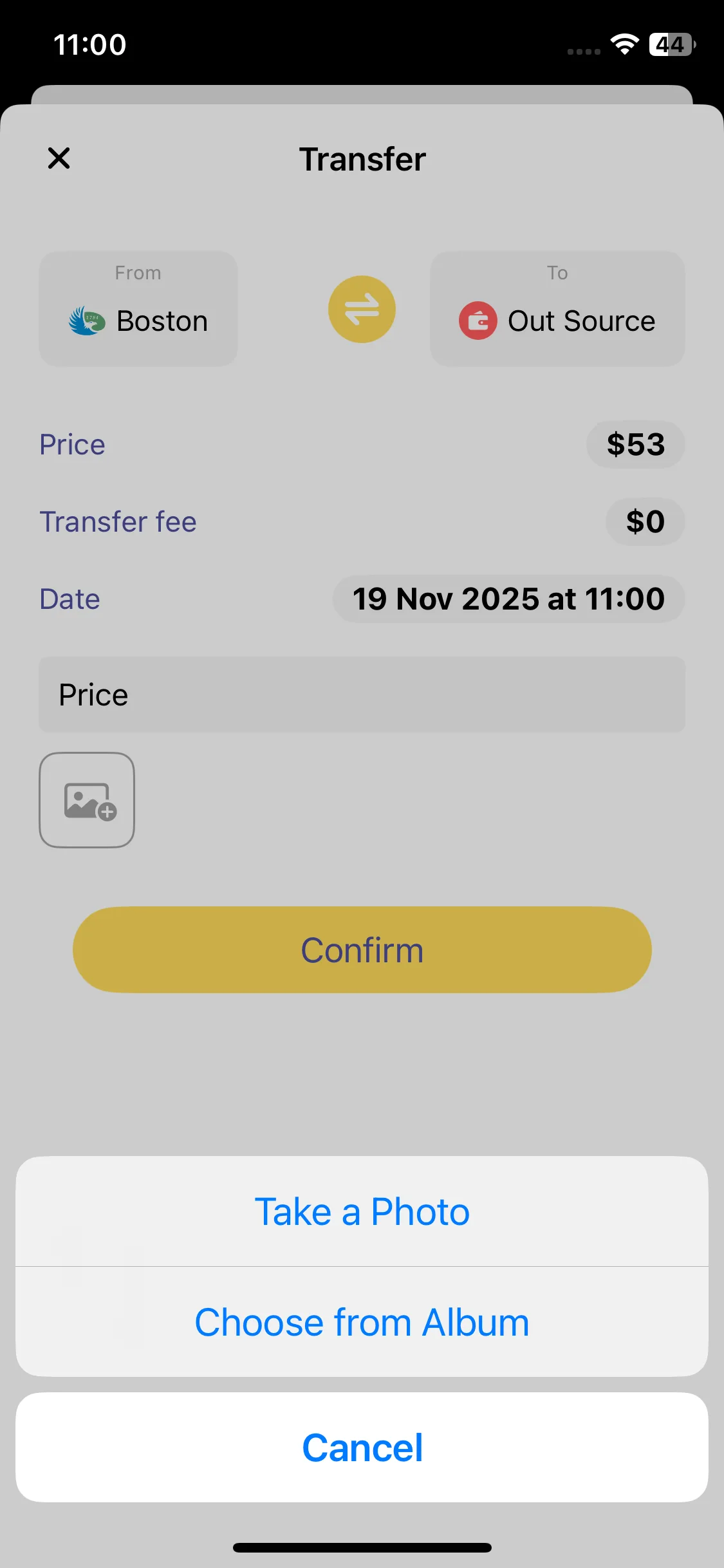This screenshot has width=724, height=1568.
Task: Tap the Transfer fee label
Action: (x=118, y=522)
